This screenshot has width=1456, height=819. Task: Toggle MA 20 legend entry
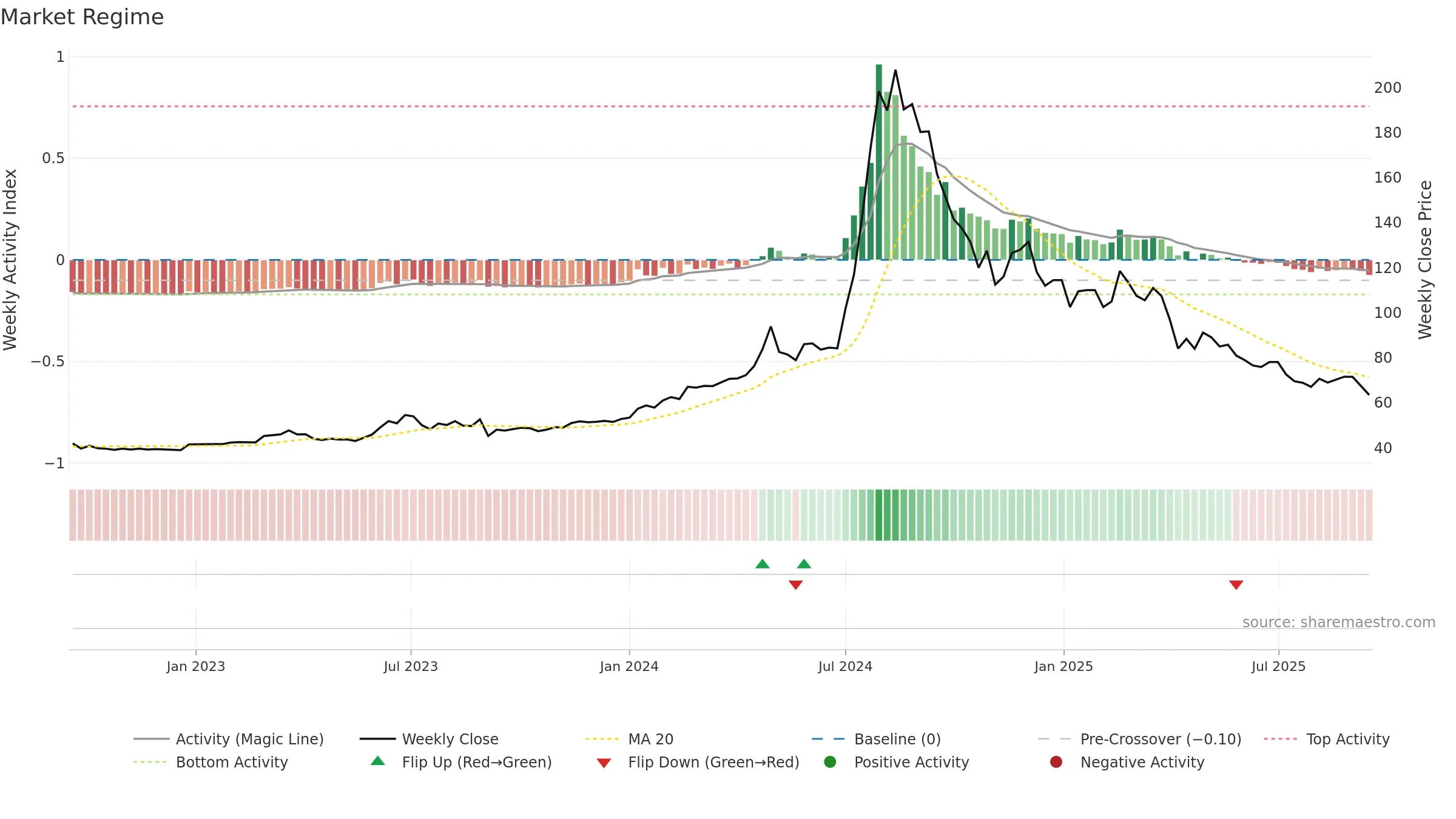(629, 739)
